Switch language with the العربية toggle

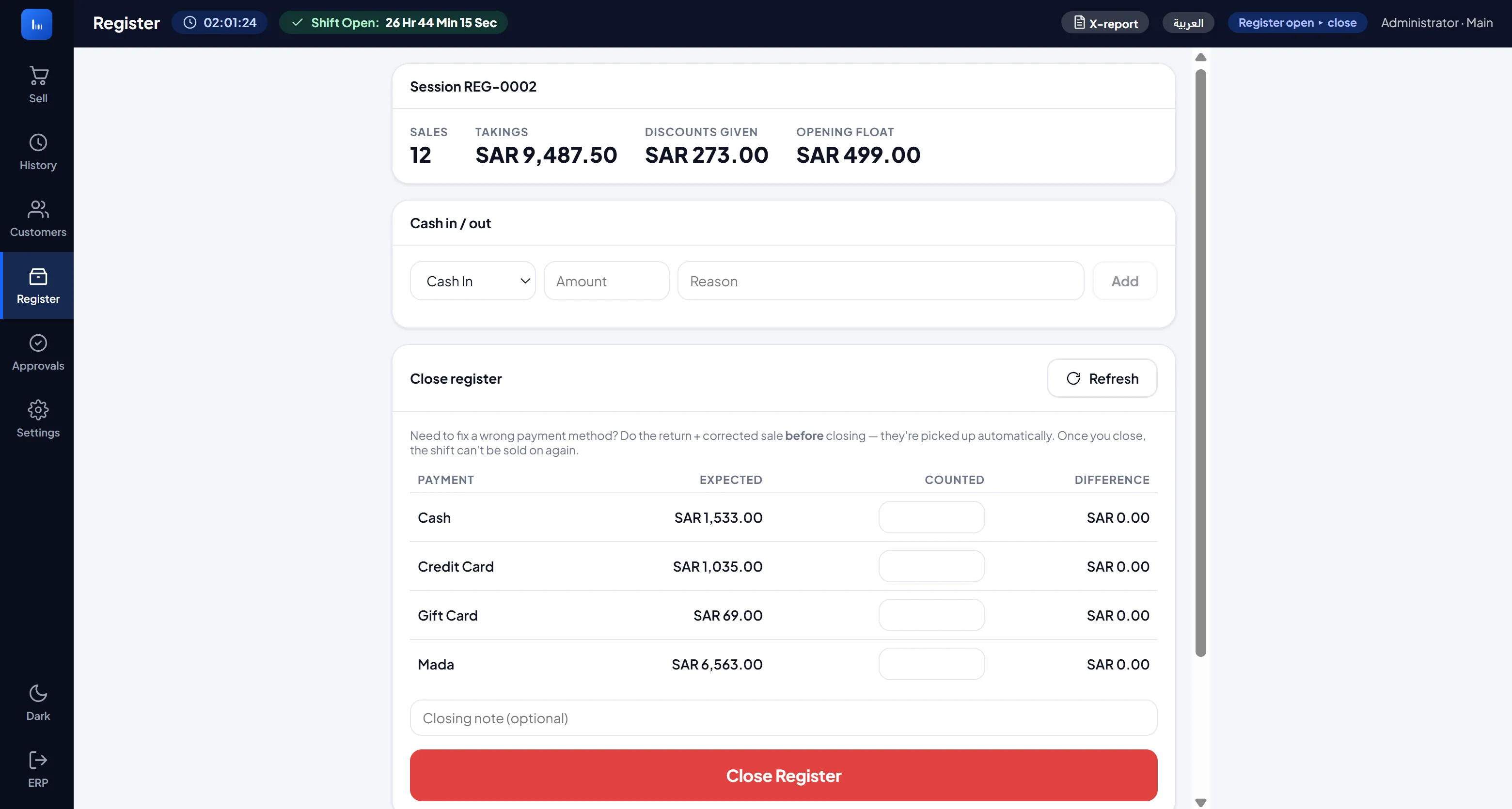point(1188,23)
